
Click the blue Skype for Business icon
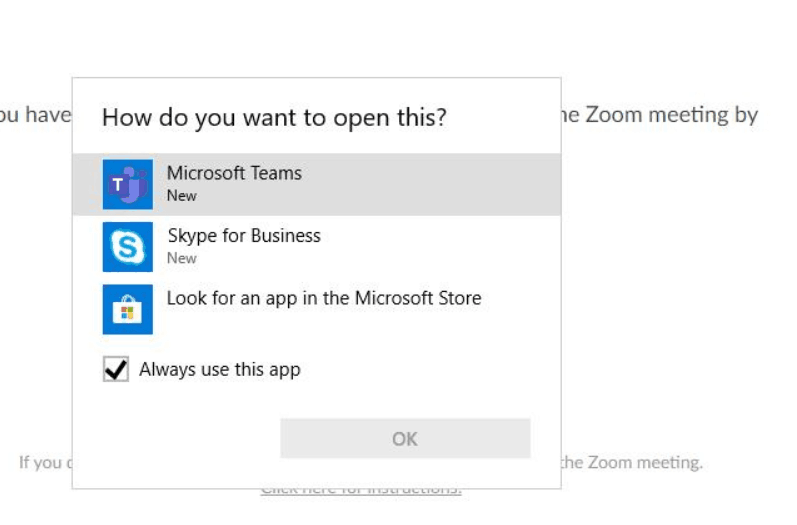coord(127,247)
